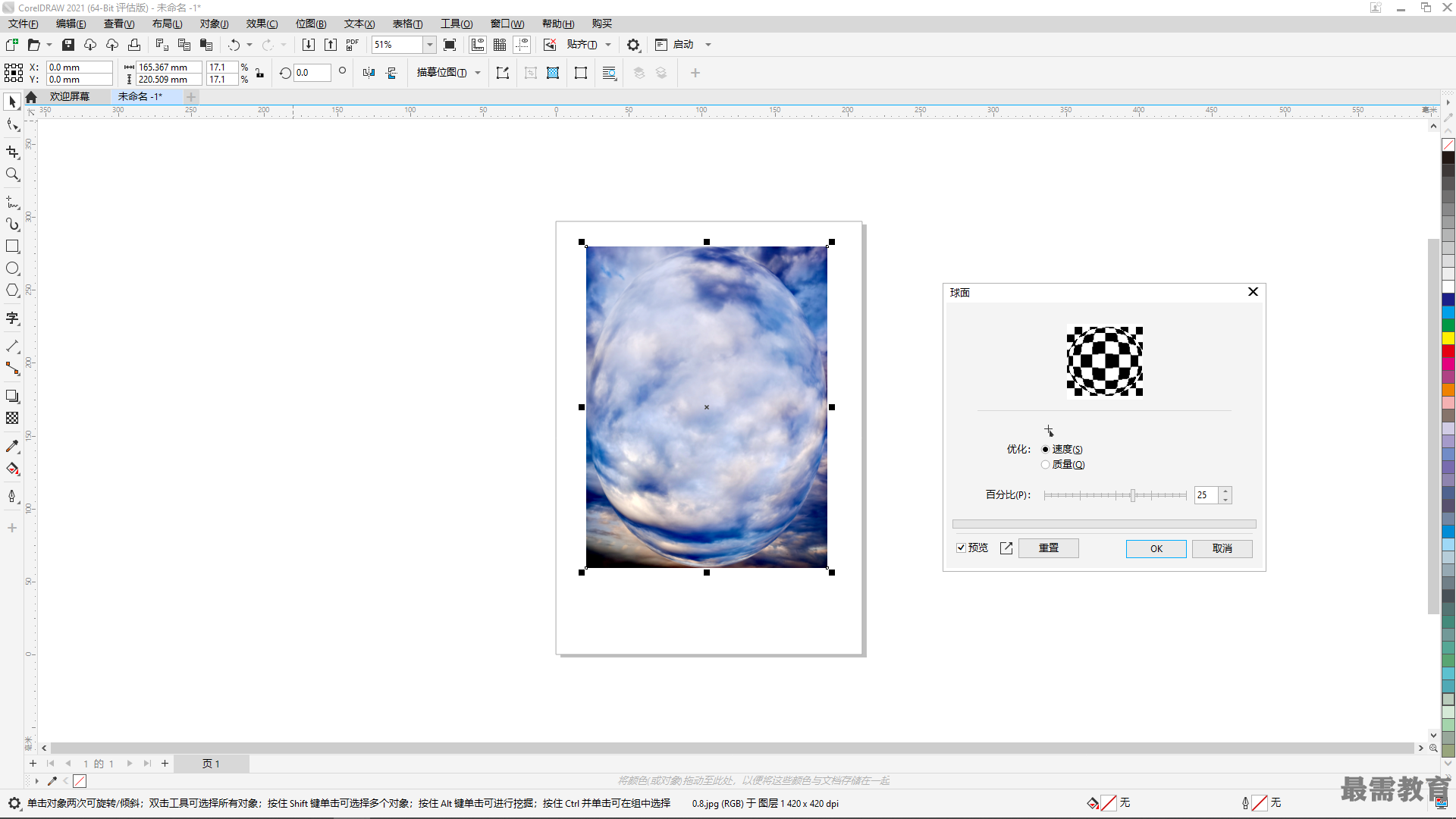The width and height of the screenshot is (1456, 819).
Task: Select the Color Eyedropper tool
Action: point(12,446)
